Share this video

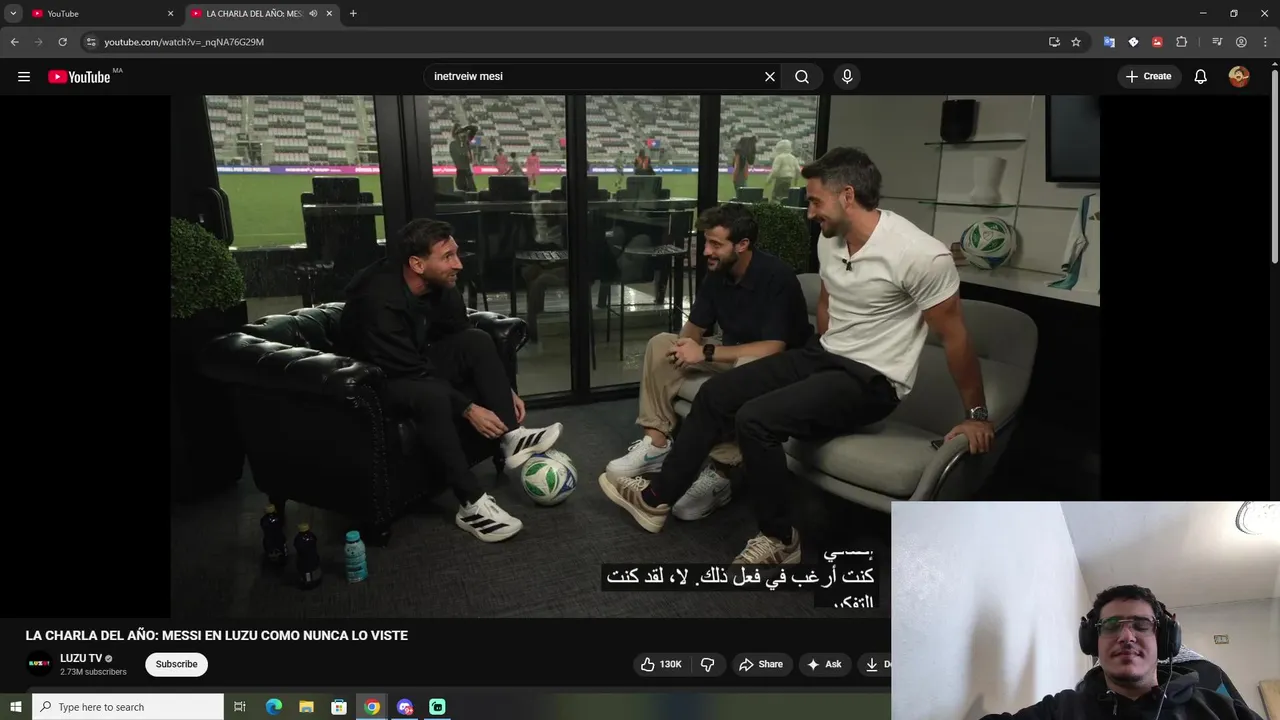[x=761, y=664]
